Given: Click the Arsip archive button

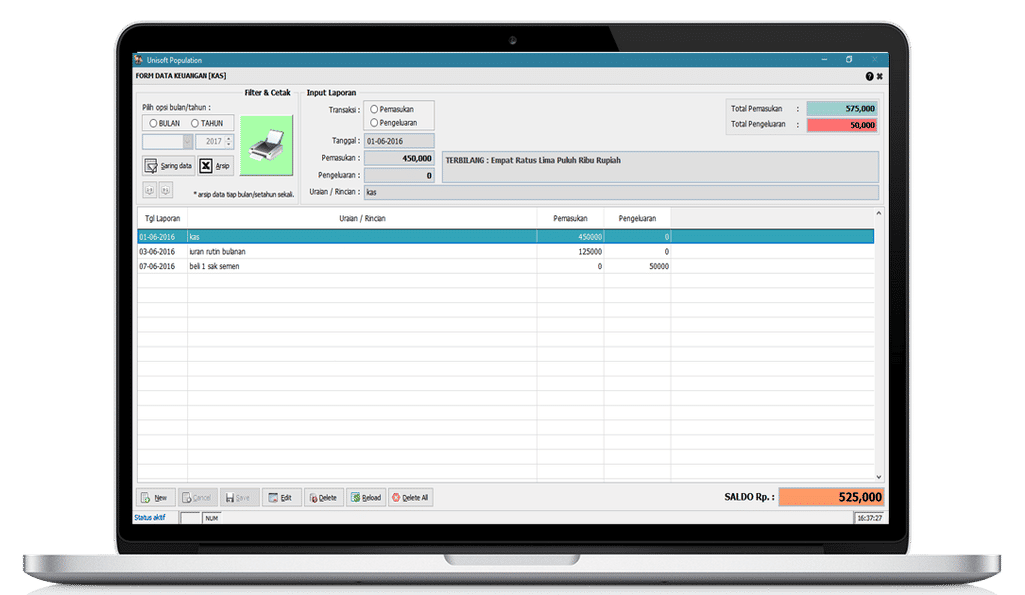Looking at the screenshot, I should pyautogui.click(x=216, y=166).
